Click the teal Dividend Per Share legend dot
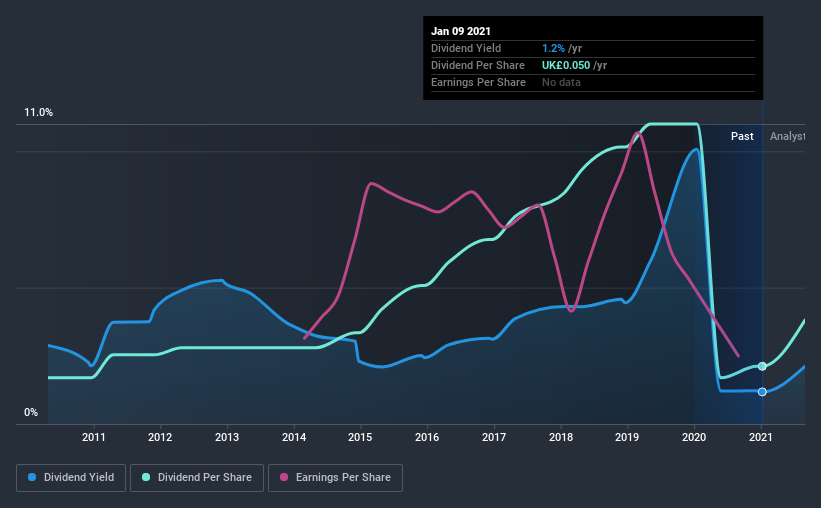Image resolution: width=821 pixels, height=508 pixels. click(x=146, y=477)
